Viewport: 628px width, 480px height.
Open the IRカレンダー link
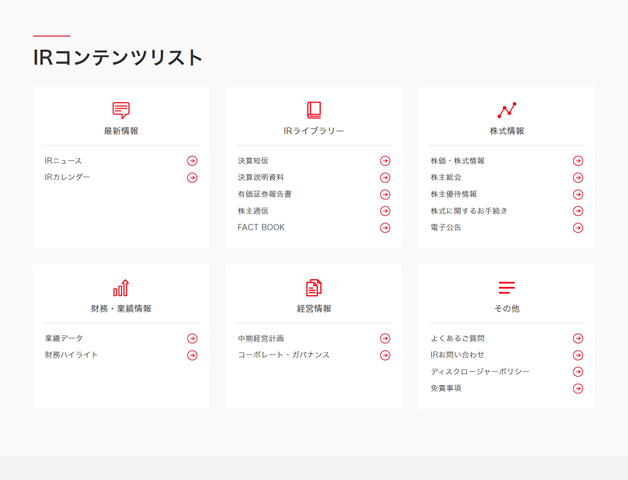tap(67, 178)
